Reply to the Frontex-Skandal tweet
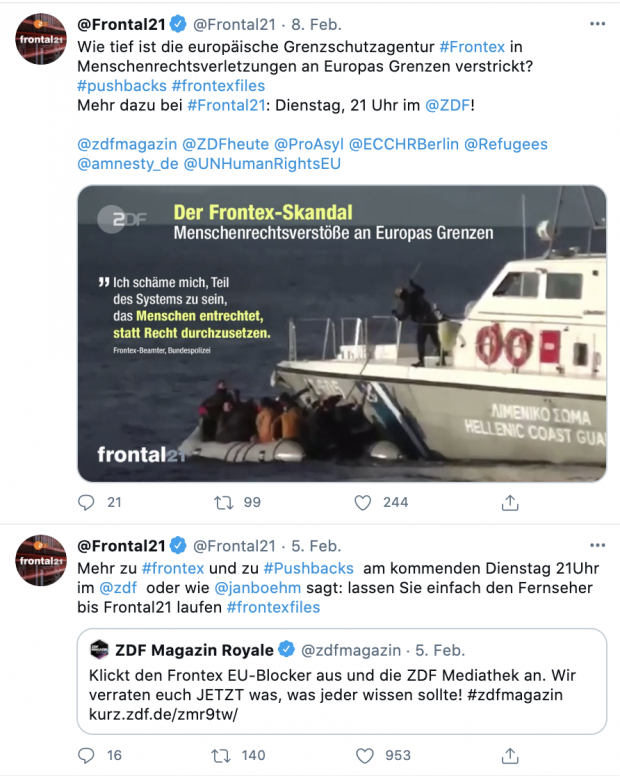Image resolution: width=620 pixels, height=776 pixels. click(87, 502)
